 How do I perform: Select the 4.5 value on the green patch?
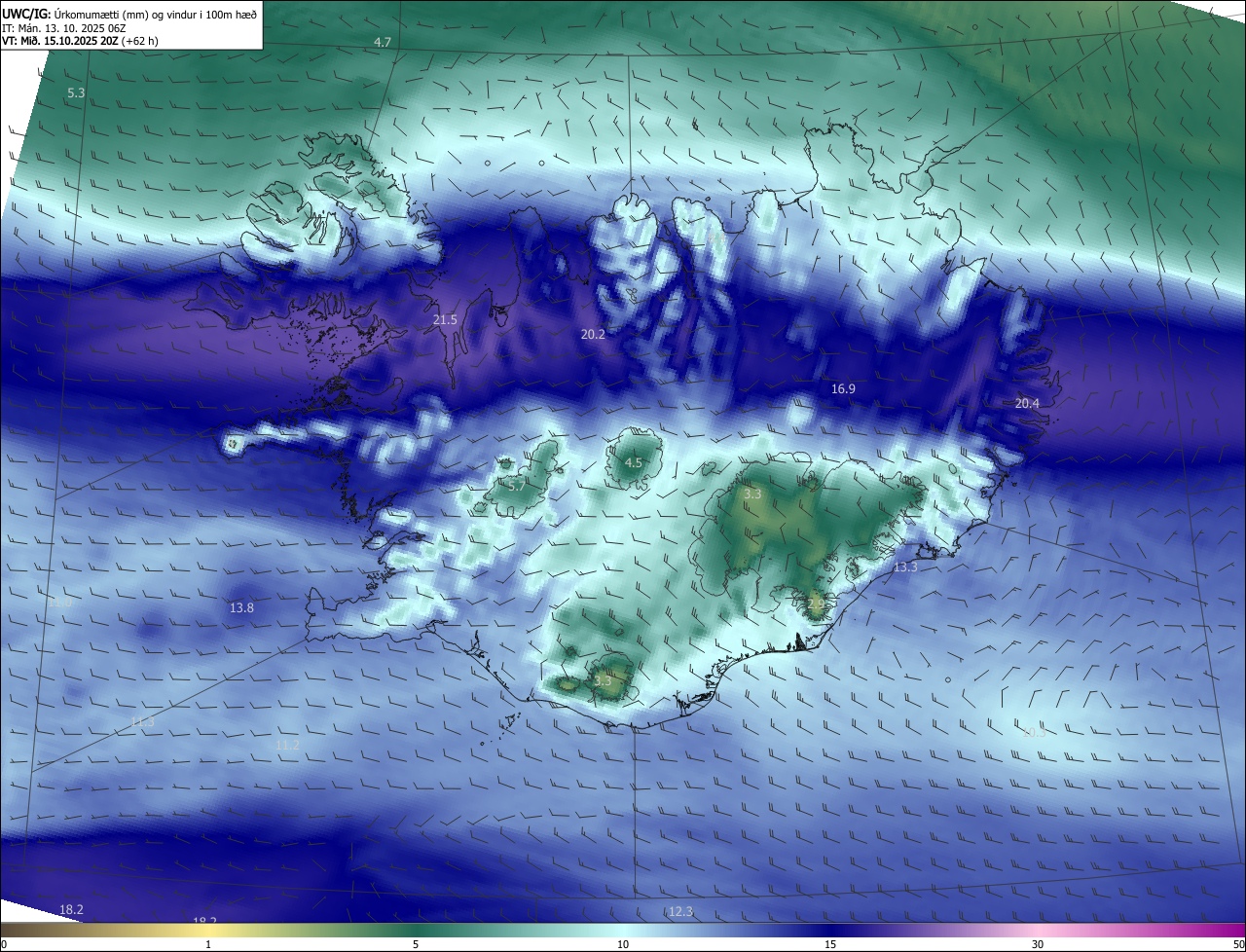[x=633, y=462]
